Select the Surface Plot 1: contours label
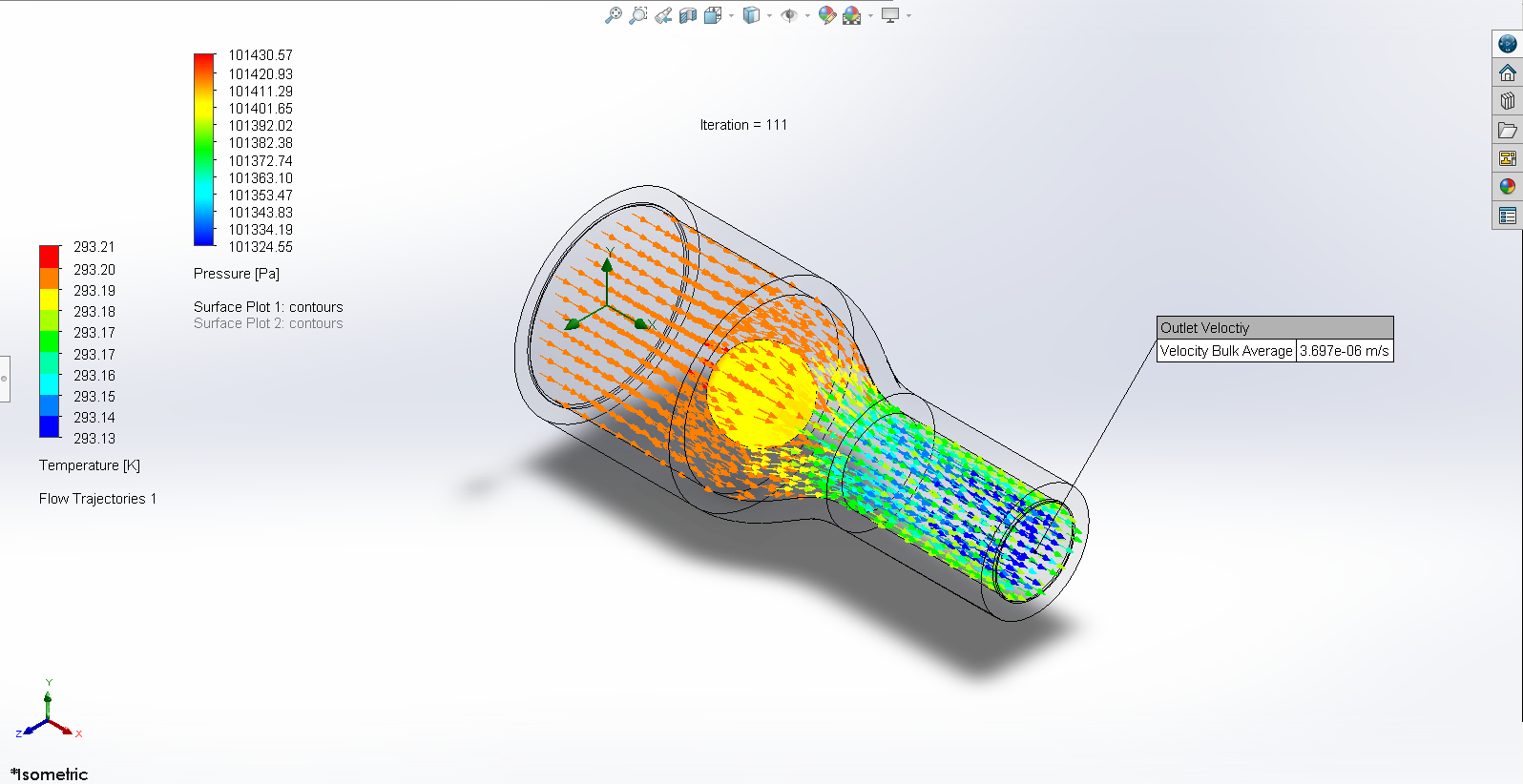Viewport: 1523px width, 784px height. pyautogui.click(x=268, y=307)
